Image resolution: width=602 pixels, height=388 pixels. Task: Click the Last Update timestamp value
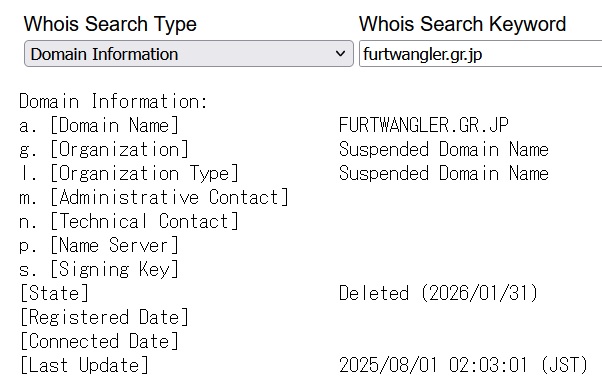463,365
